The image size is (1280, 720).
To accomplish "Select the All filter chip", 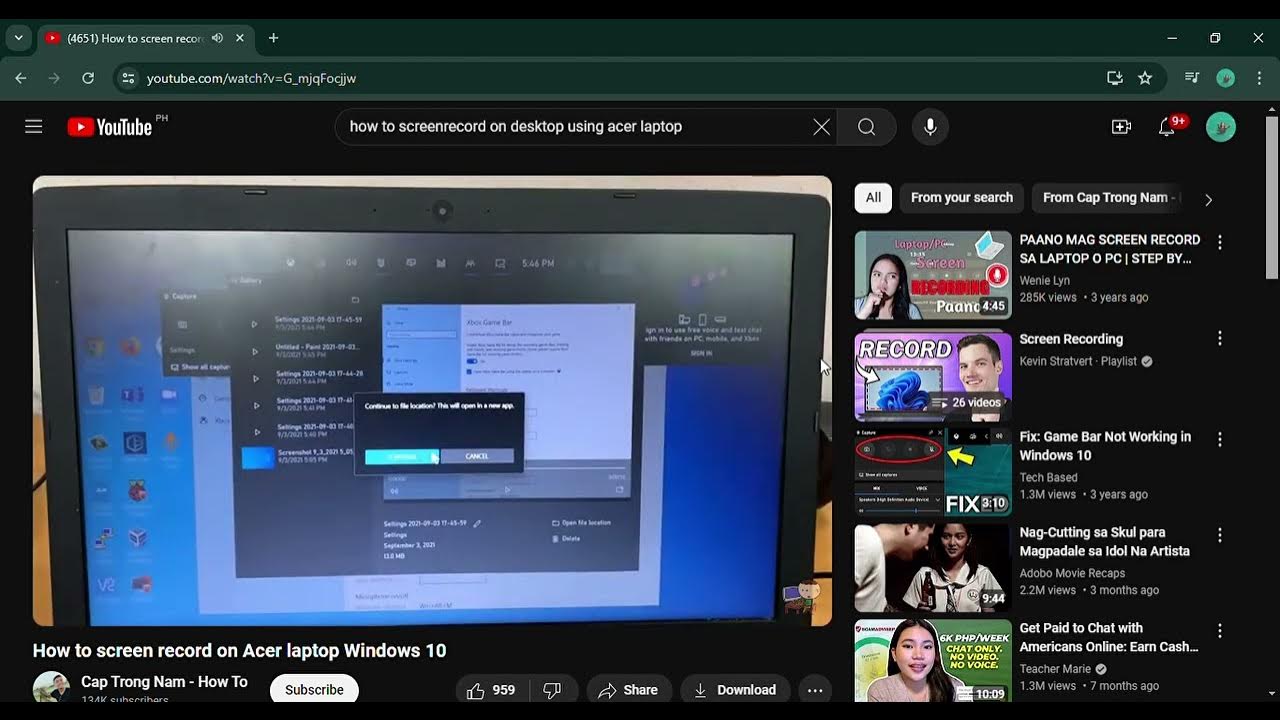I will (873, 198).
